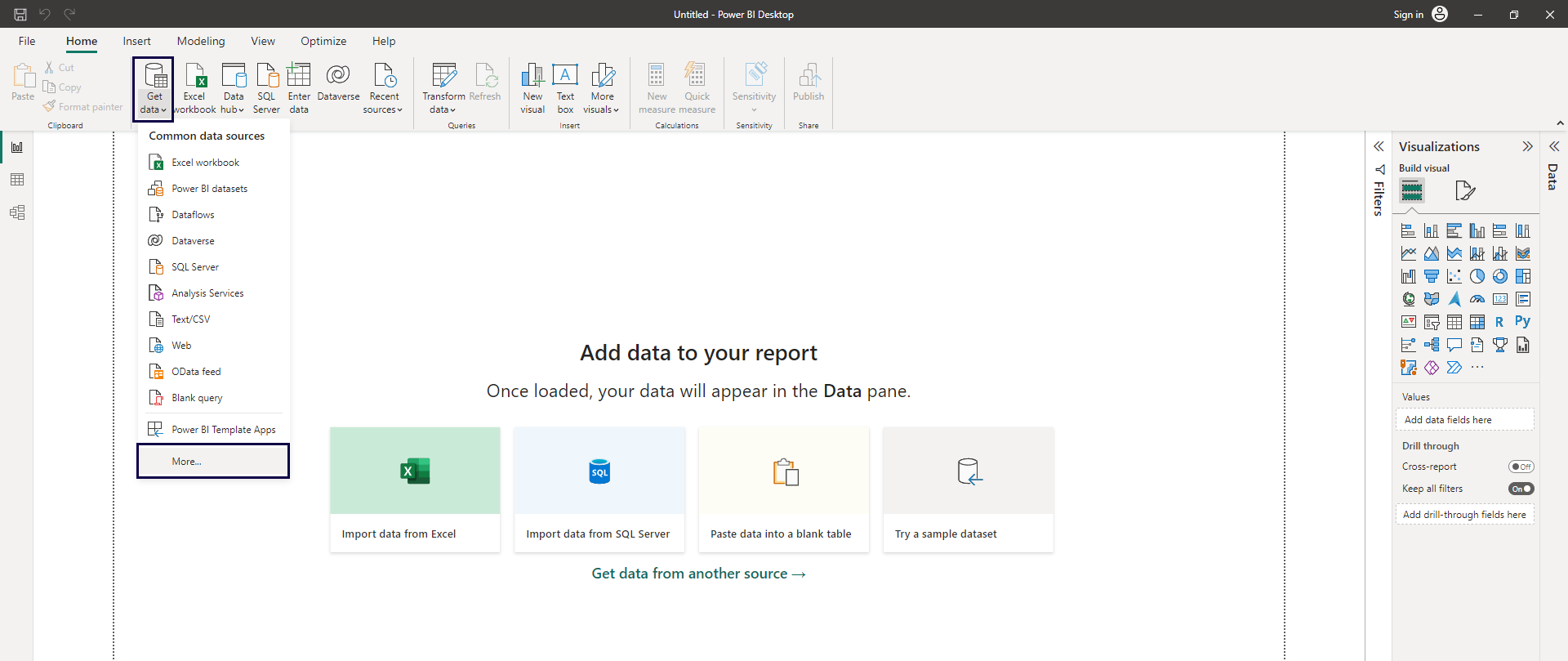Select the Power Automate visual

tap(1454, 368)
